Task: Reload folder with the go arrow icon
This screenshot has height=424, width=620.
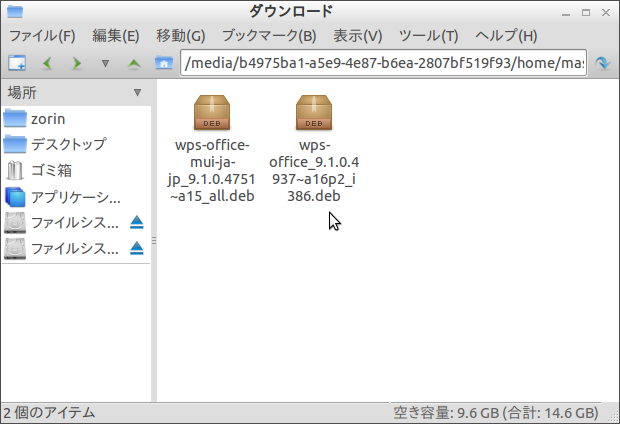Action: coord(603,63)
